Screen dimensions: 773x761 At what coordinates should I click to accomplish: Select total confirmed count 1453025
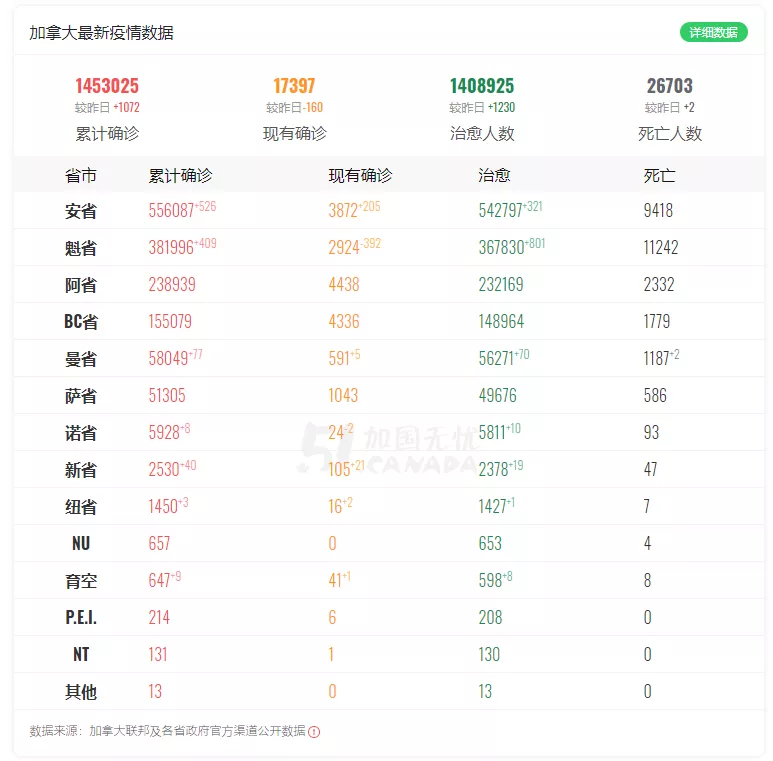107,86
